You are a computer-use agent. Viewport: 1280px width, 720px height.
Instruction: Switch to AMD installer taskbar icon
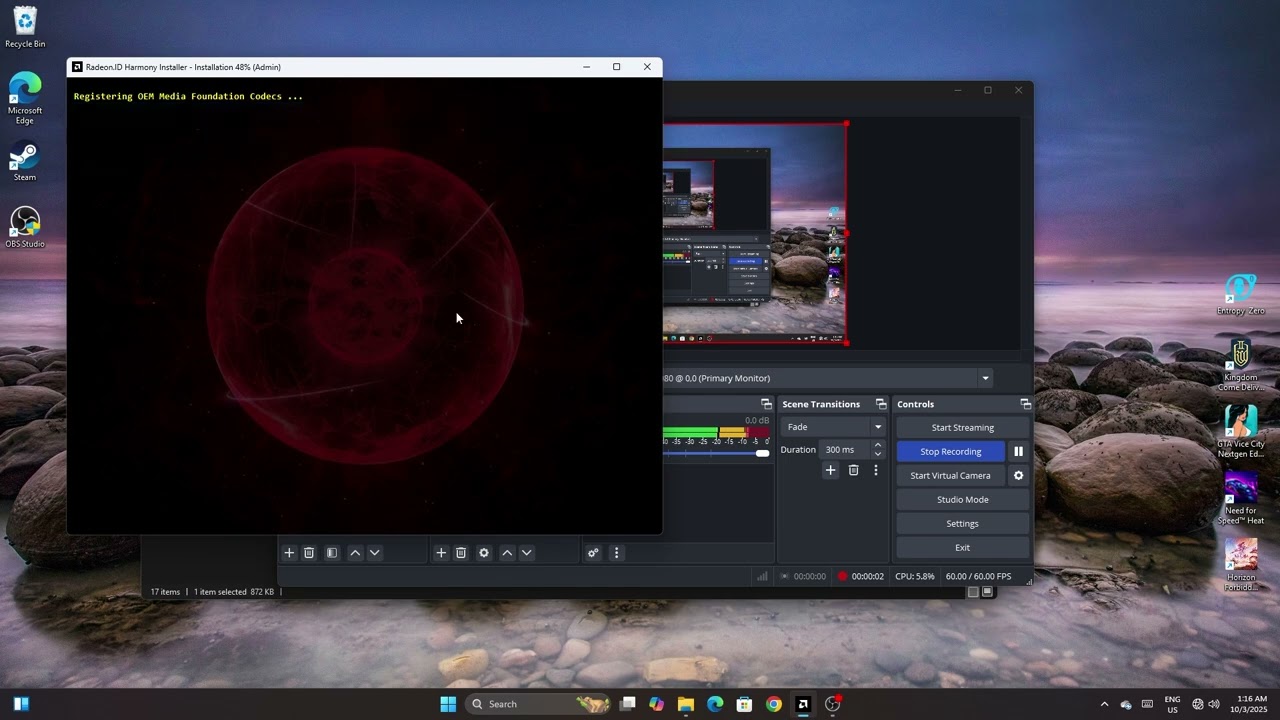tap(803, 704)
